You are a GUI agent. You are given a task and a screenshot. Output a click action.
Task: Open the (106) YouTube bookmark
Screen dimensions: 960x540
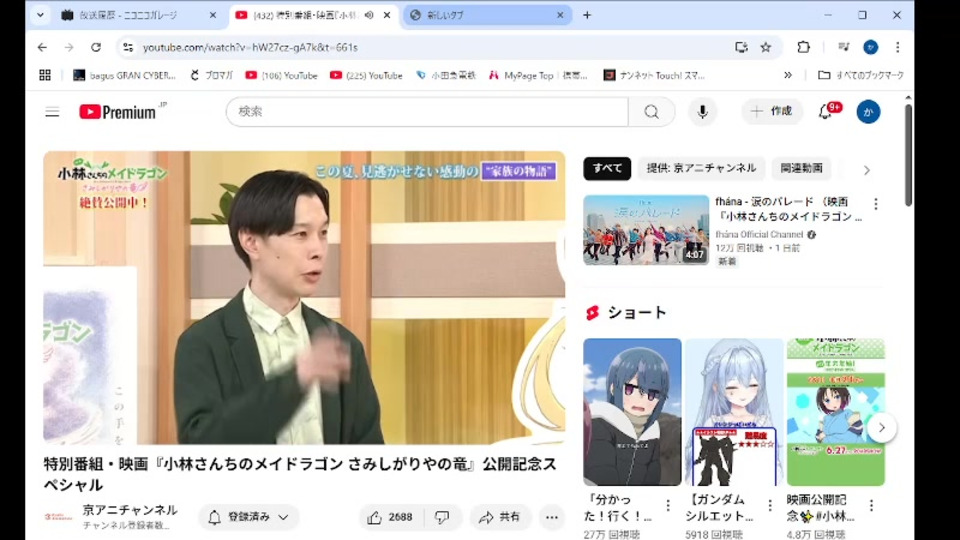tap(281, 75)
